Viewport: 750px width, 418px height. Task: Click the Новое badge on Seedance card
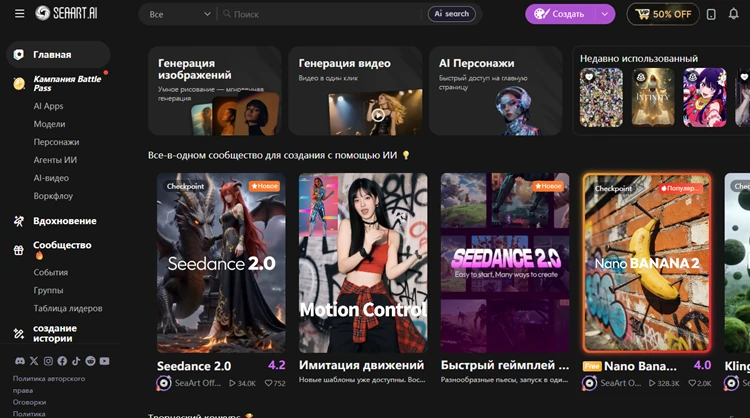click(x=265, y=186)
